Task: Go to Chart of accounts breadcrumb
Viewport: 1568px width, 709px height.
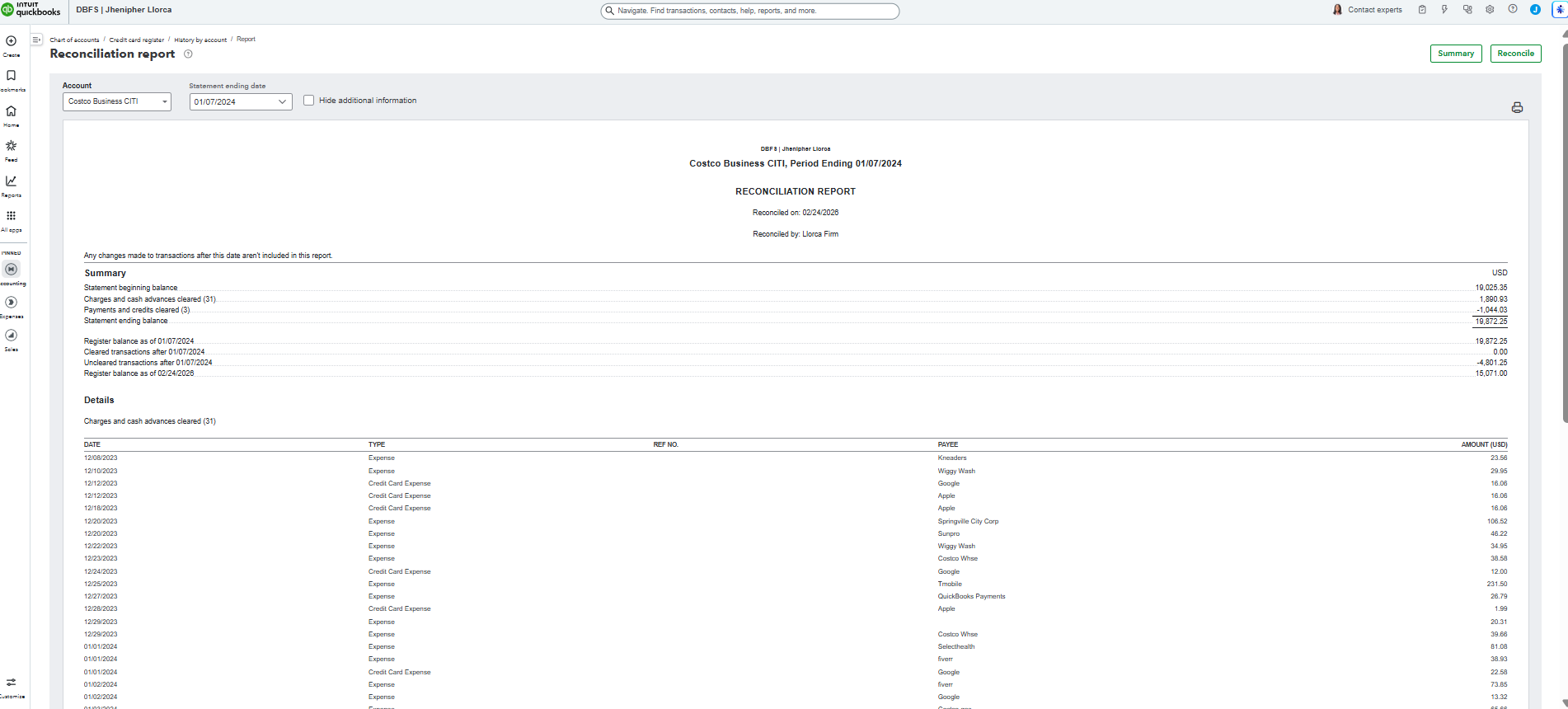Action: point(74,40)
